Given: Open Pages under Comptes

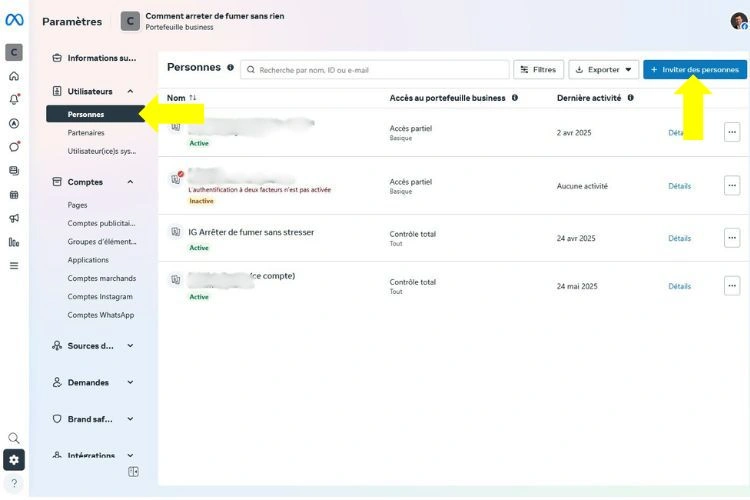Looking at the screenshot, I should pos(77,205).
